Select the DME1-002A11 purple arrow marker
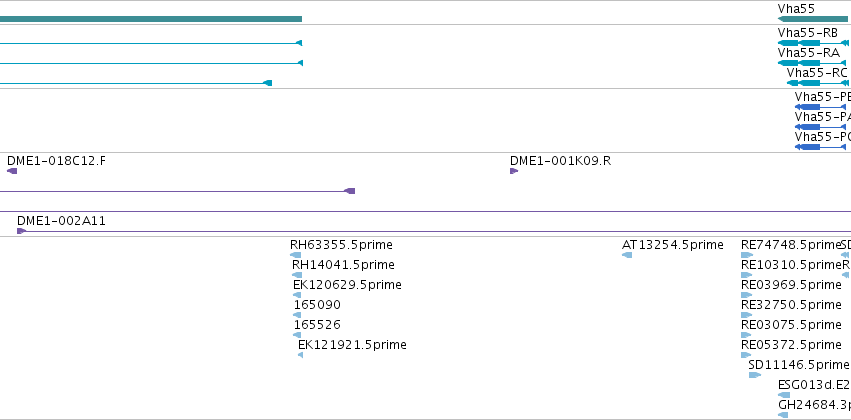 click(x=22, y=231)
